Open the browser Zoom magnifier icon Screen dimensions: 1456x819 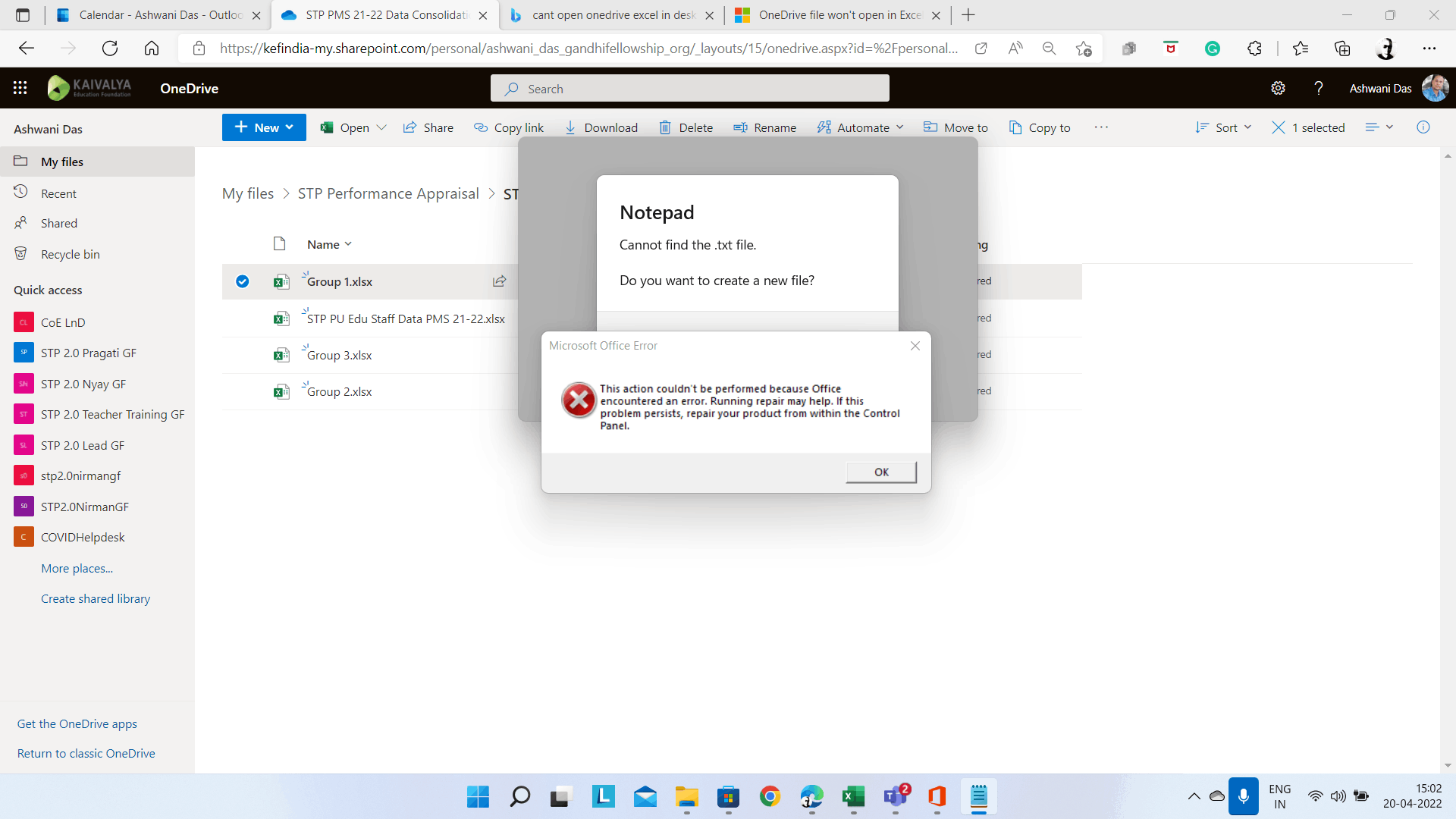pyautogui.click(x=1049, y=49)
